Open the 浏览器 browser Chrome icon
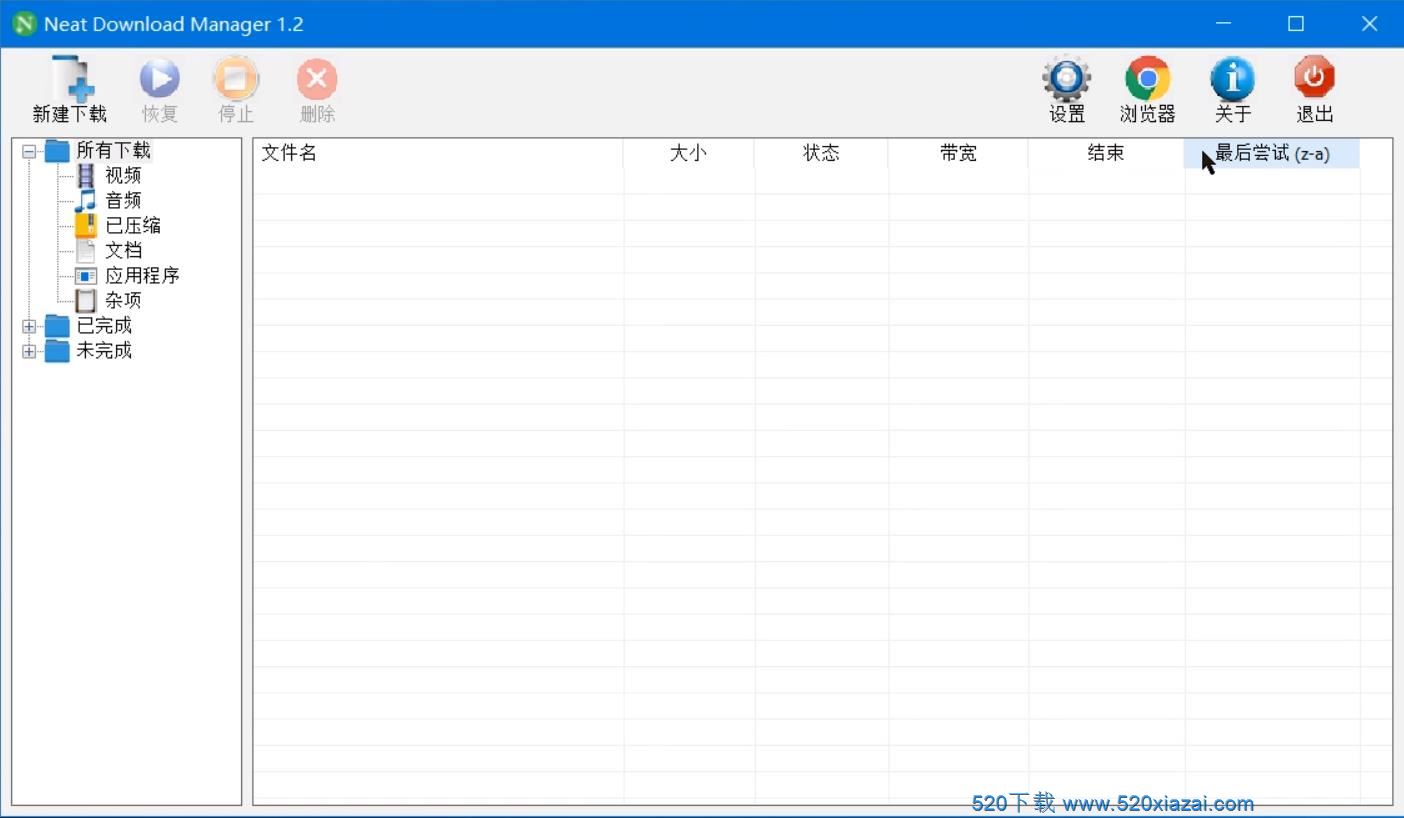Image resolution: width=1404 pixels, height=818 pixels. pos(1148,78)
